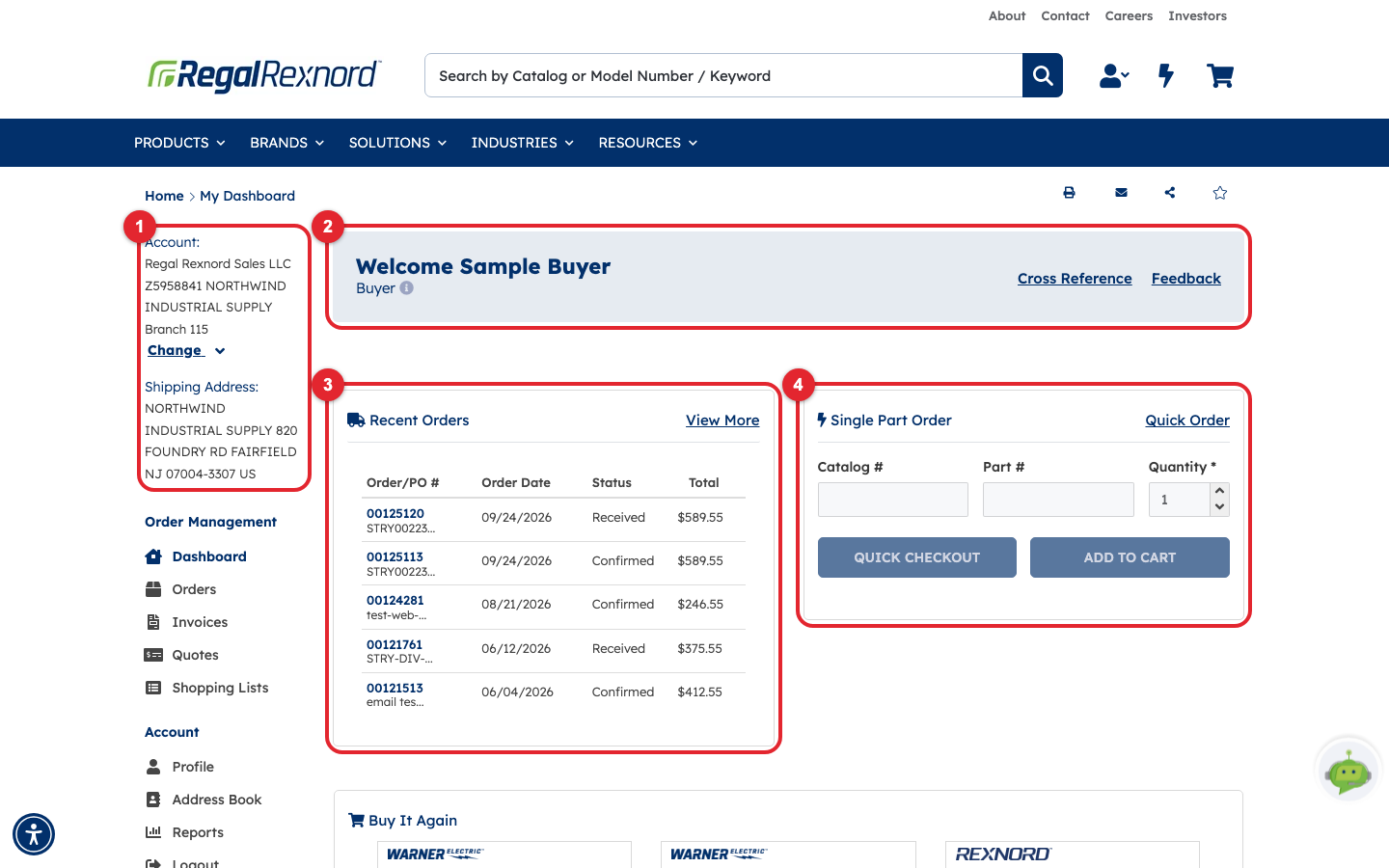The image size is (1389, 868).
Task: Share the page with the share icon
Action: click(1170, 193)
